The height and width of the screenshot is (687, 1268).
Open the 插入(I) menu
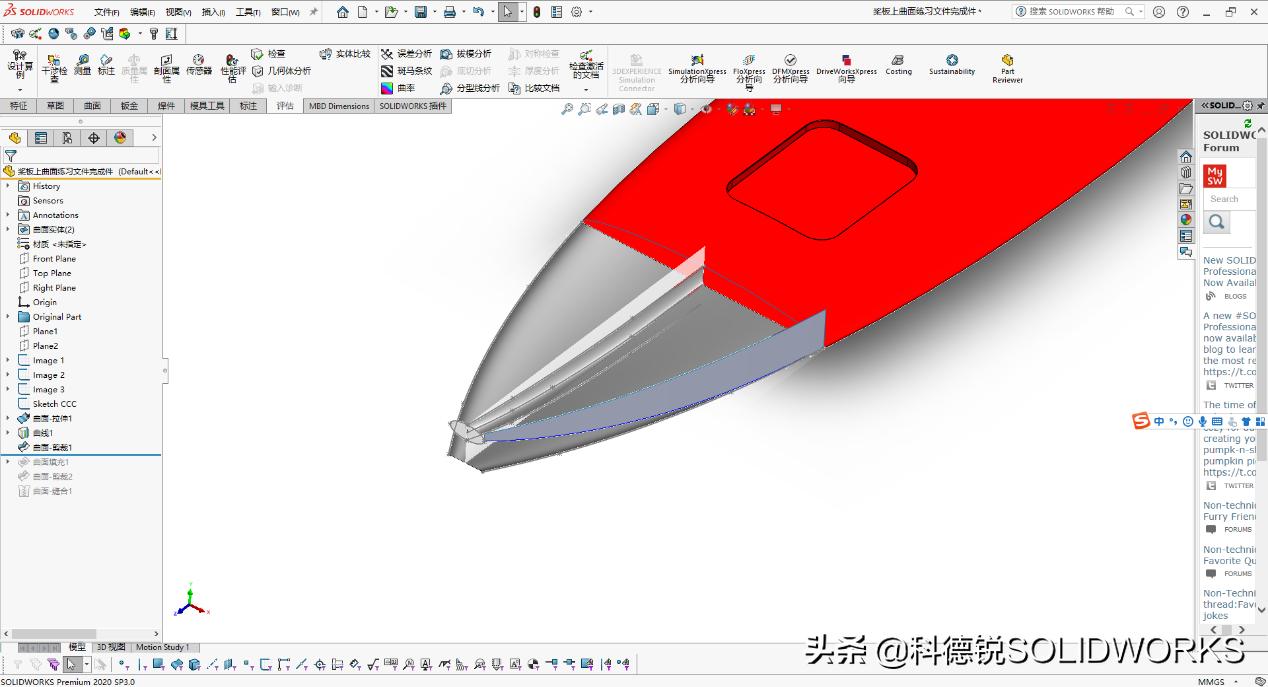213,12
